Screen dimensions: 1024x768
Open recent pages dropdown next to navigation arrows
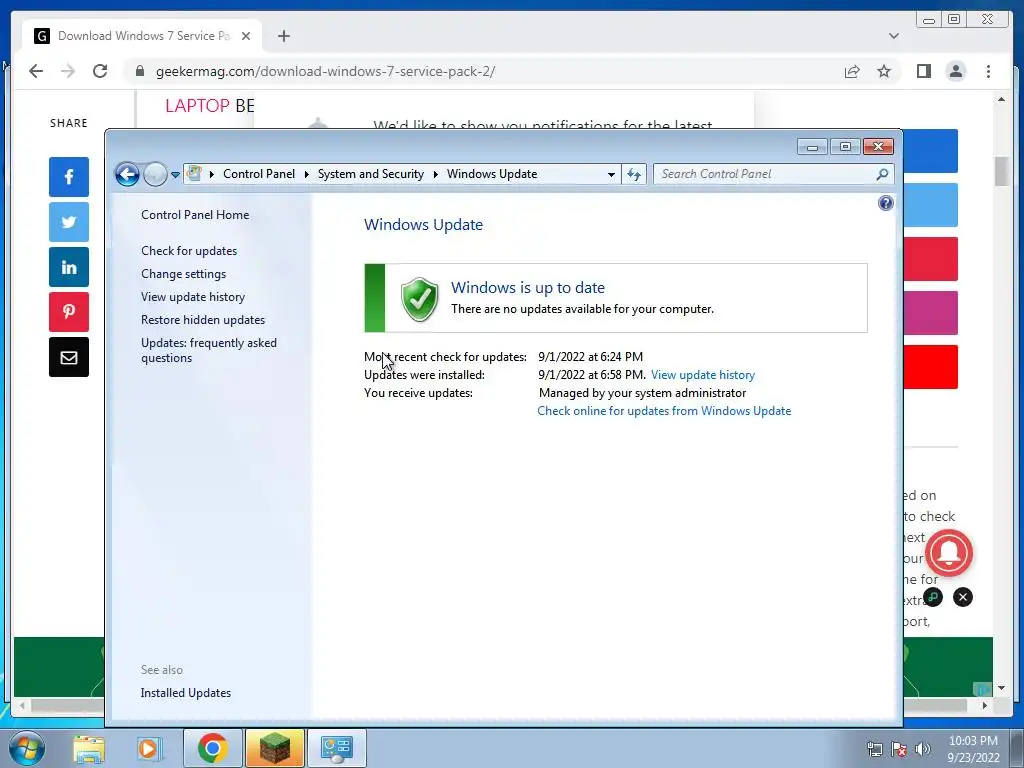(x=175, y=175)
